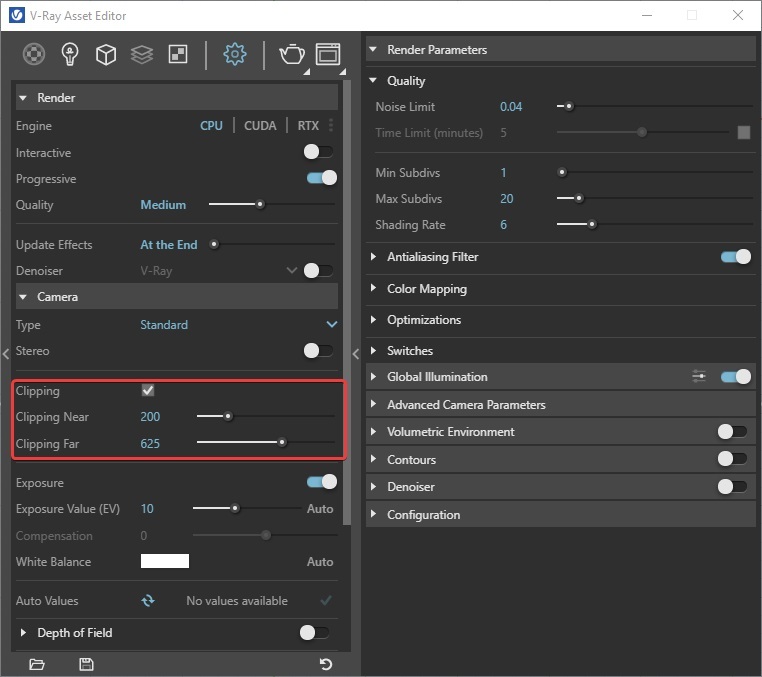Click the White Balance color swatch
The height and width of the screenshot is (677, 762).
coord(165,561)
